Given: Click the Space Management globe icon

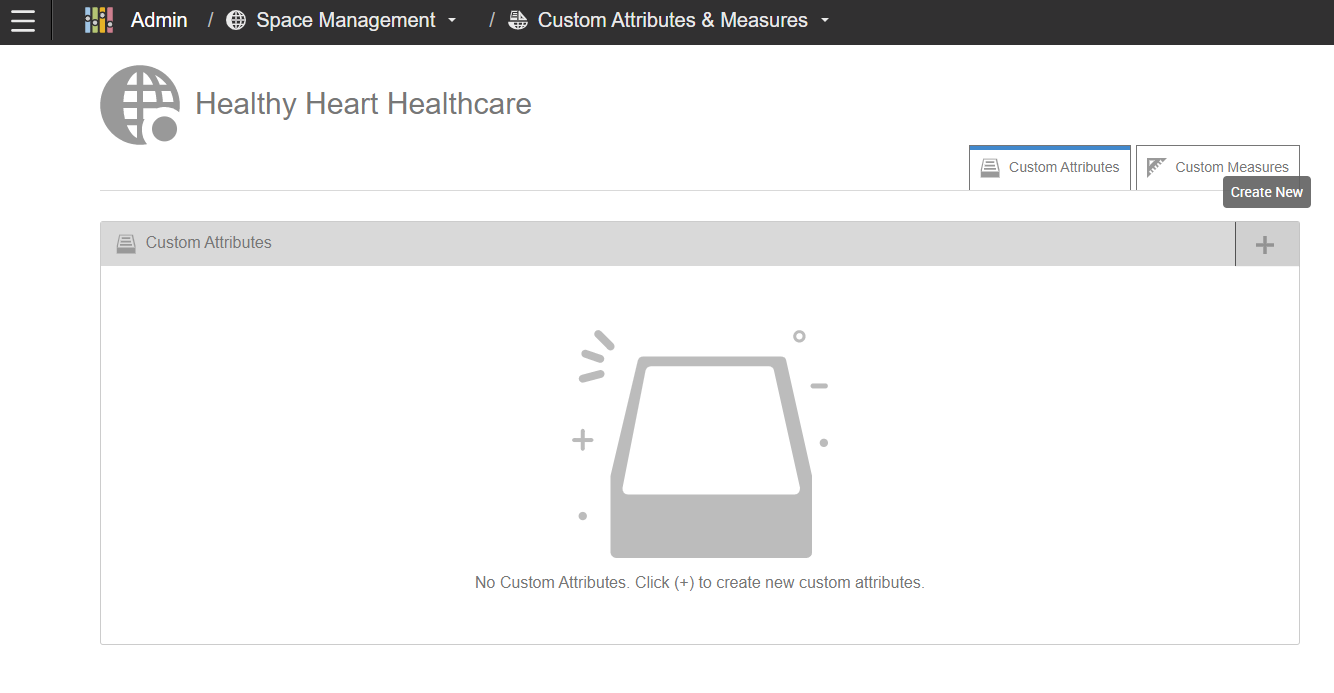Looking at the screenshot, I should (x=236, y=21).
